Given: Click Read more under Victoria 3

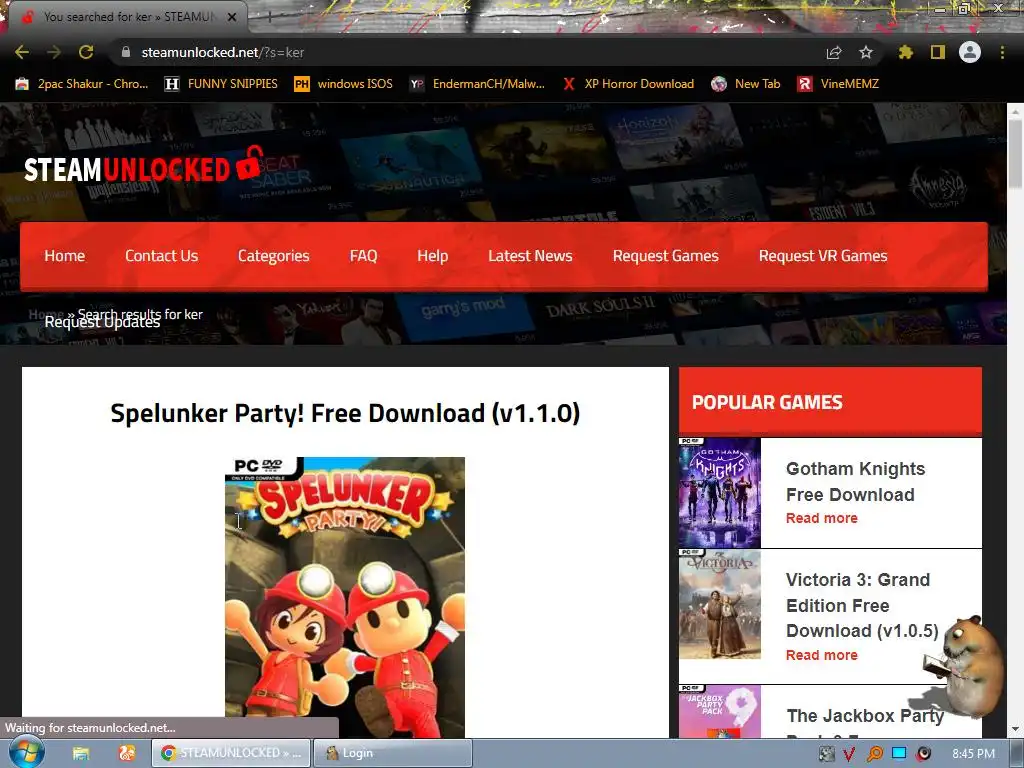Looking at the screenshot, I should pos(822,655).
